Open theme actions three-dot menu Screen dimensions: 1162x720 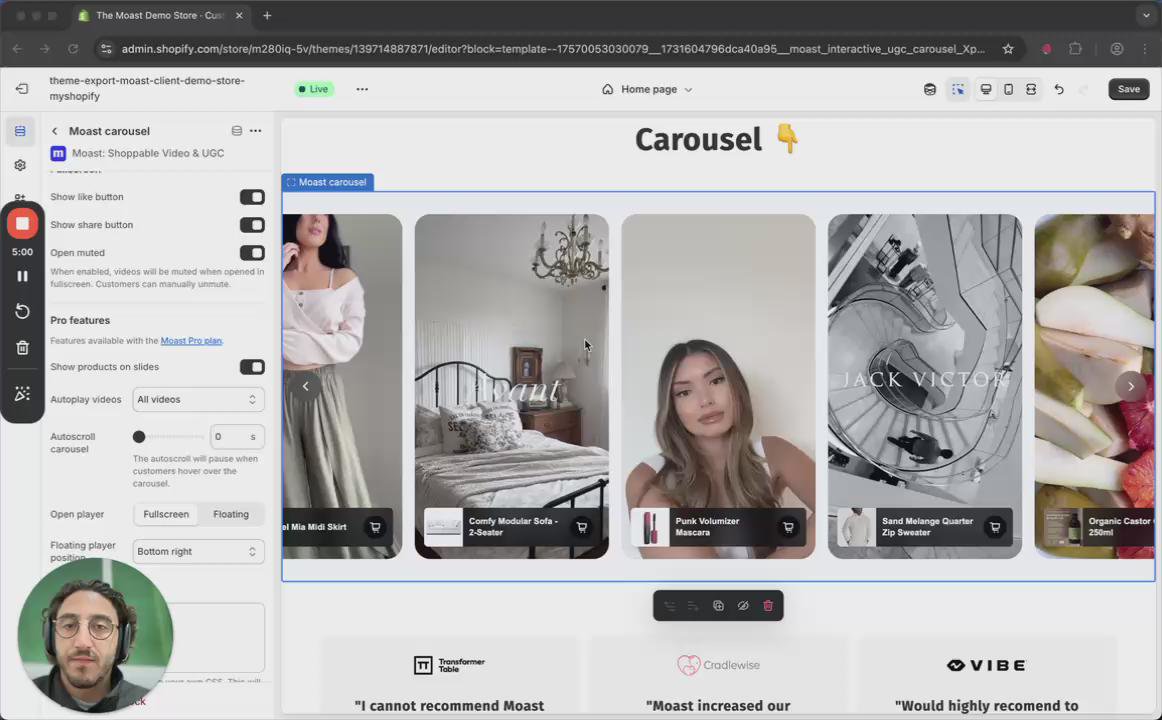point(362,89)
